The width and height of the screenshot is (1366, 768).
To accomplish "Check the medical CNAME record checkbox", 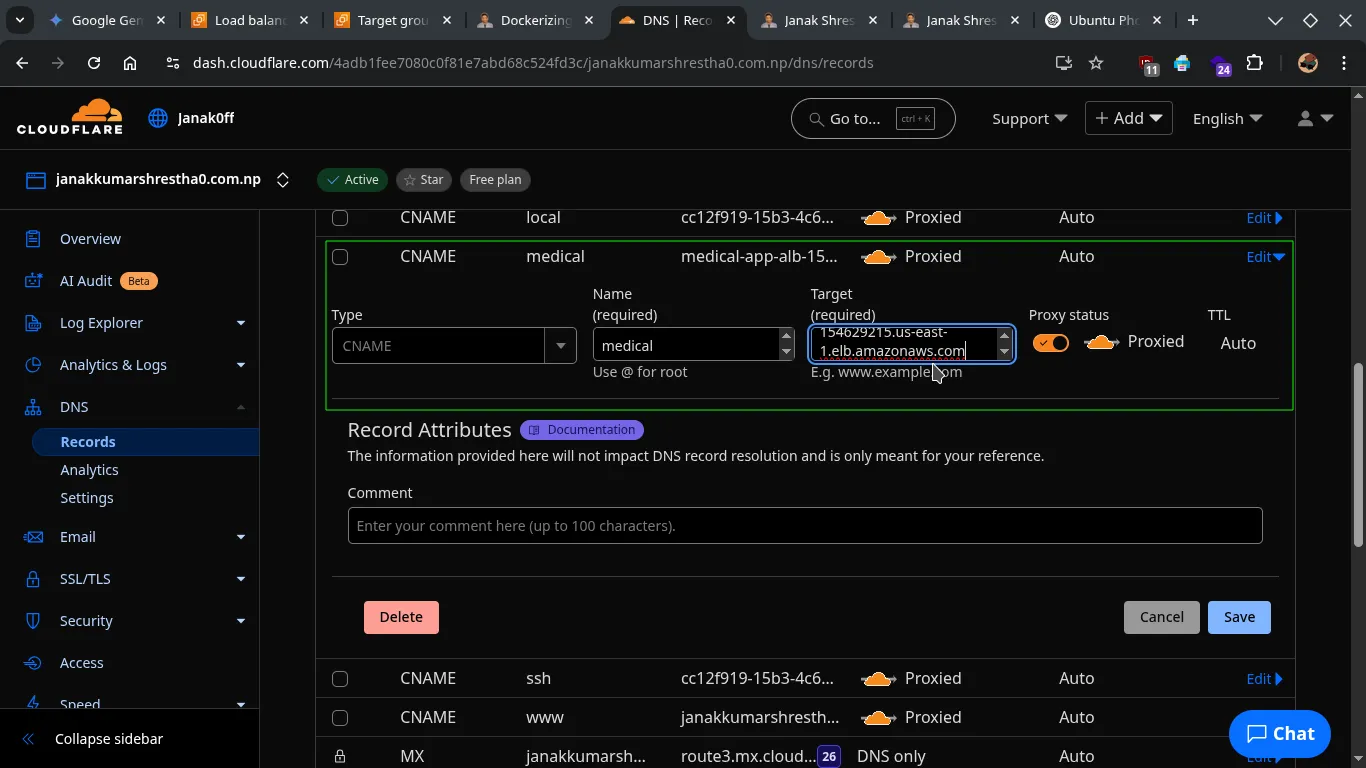I will (x=340, y=257).
